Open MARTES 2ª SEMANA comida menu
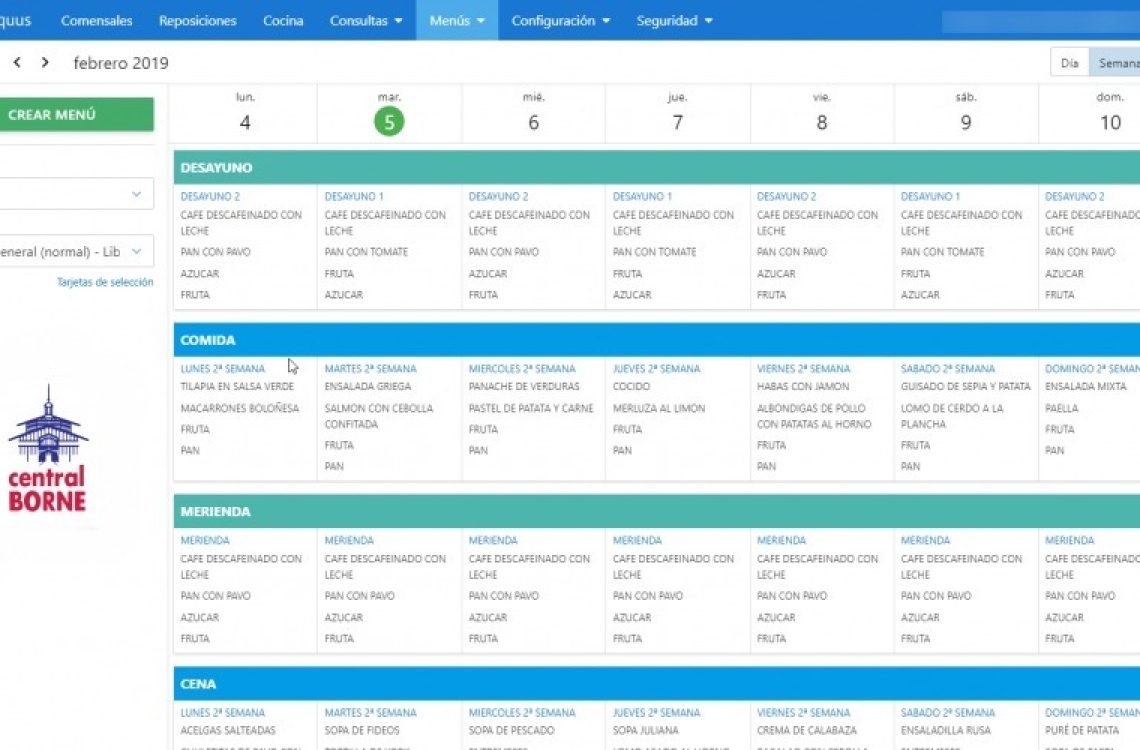 [x=370, y=368]
